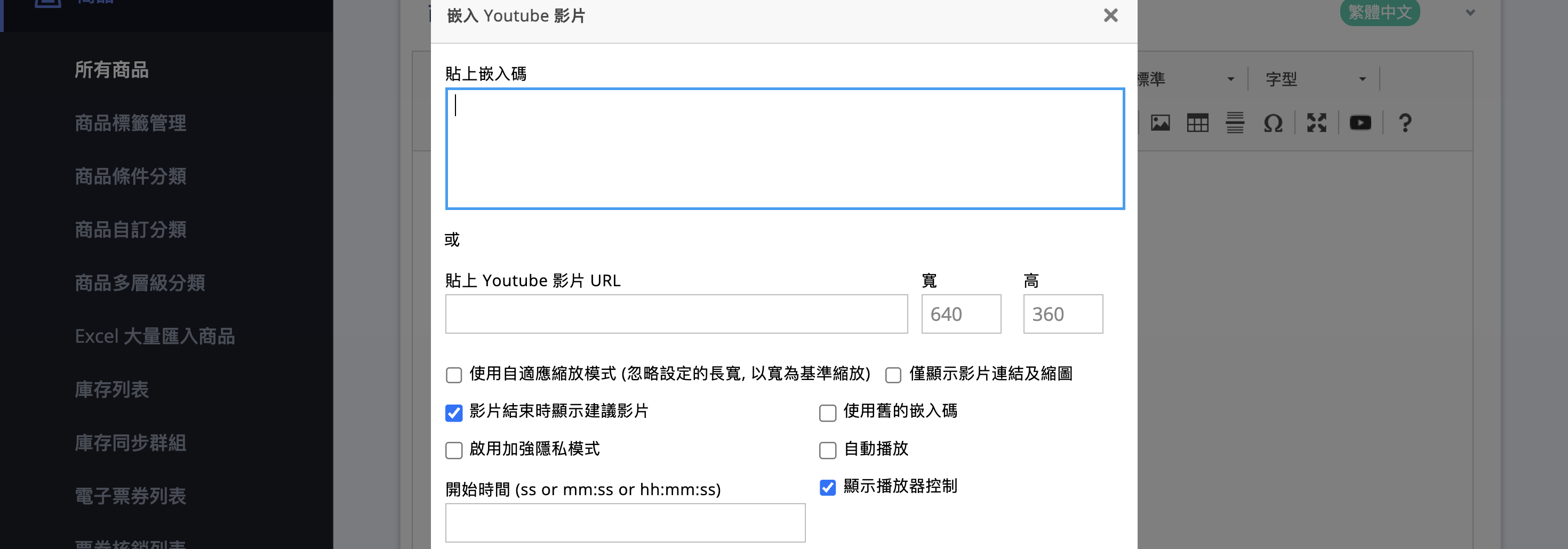The image size is (1568, 549).
Task: Expand the chevron next to 繁體中文
Action: (x=1470, y=12)
